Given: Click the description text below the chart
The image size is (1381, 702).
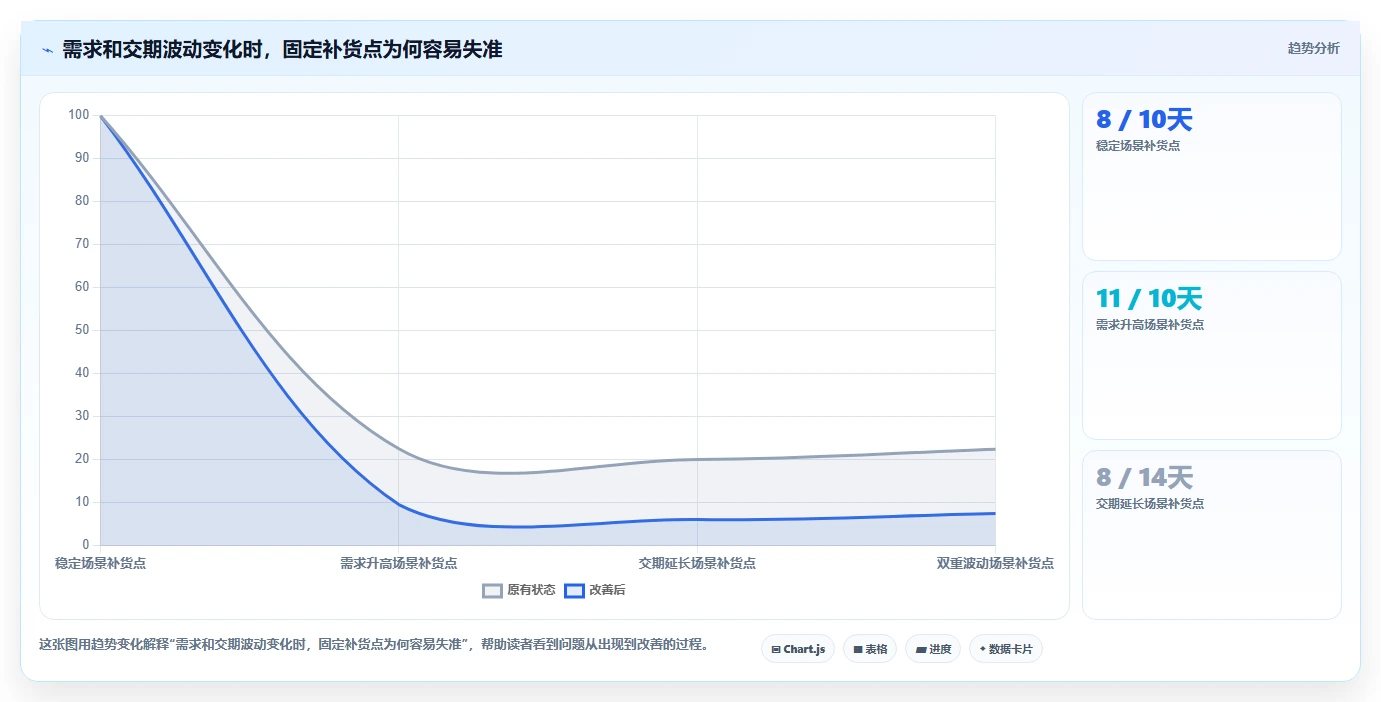Looking at the screenshot, I should point(373,645).
